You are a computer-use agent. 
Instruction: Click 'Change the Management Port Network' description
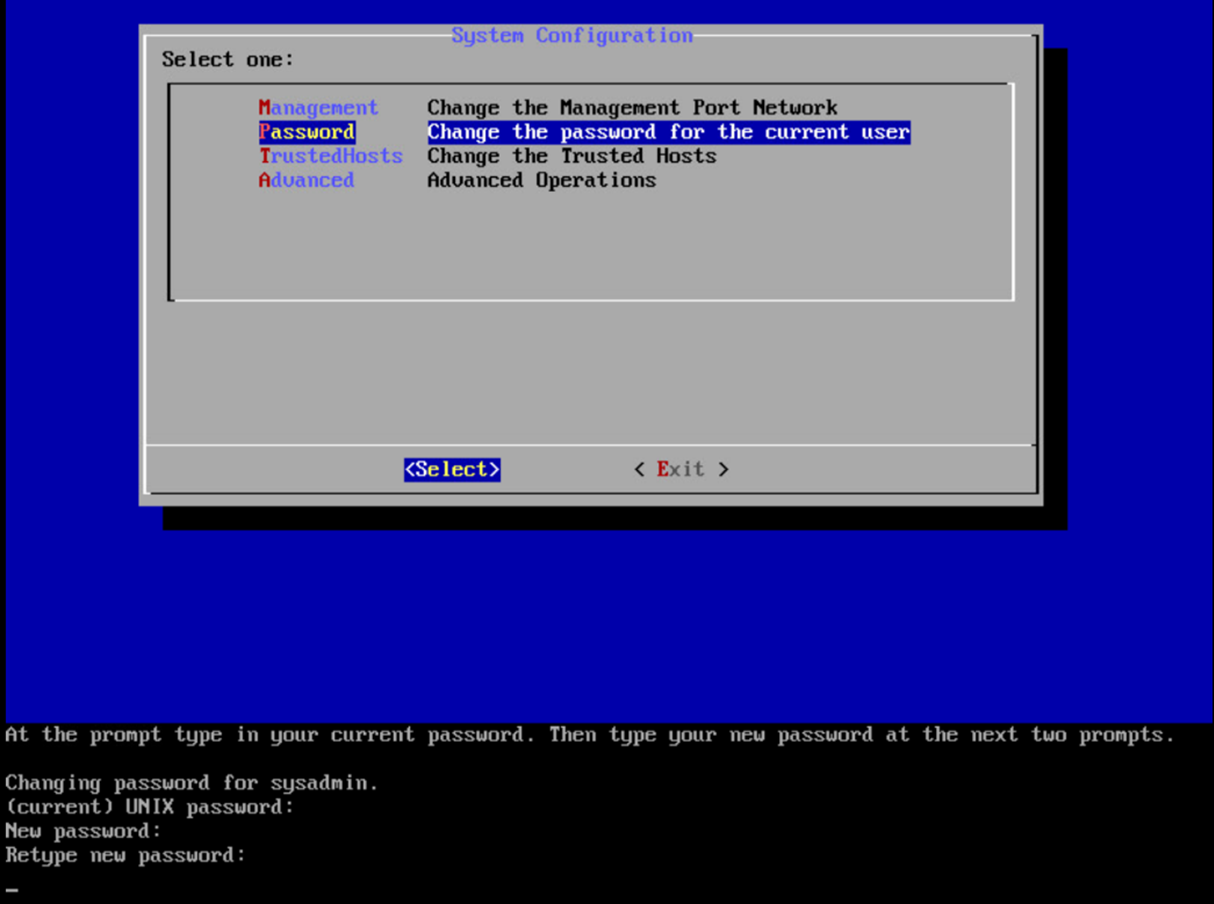632,108
